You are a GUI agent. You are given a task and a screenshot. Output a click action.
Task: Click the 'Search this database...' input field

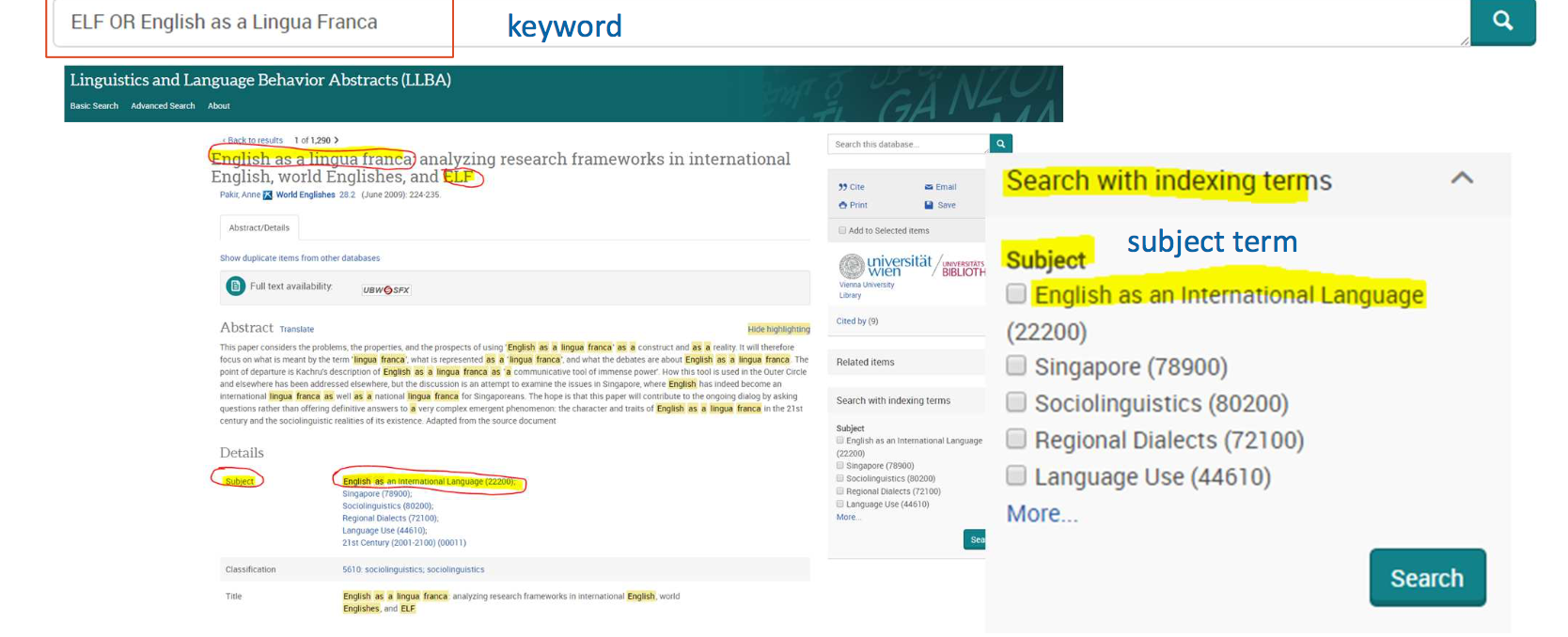coord(908,144)
